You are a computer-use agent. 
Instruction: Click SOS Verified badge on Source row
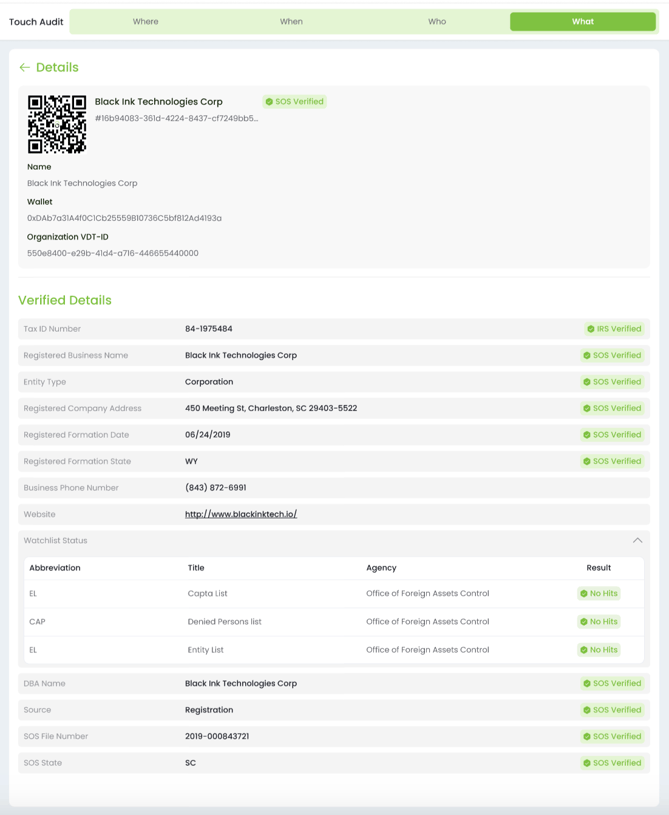pyautogui.click(x=612, y=709)
